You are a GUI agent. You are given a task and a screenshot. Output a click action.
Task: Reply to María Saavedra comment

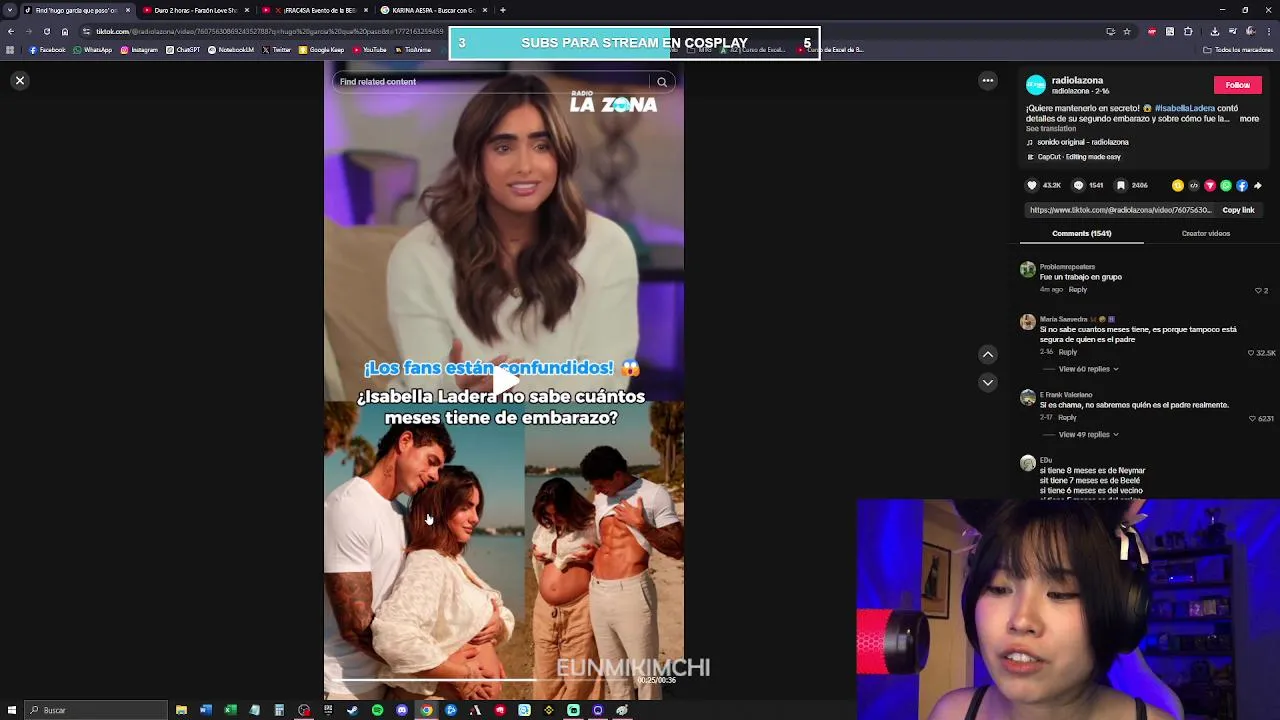[1068, 352]
